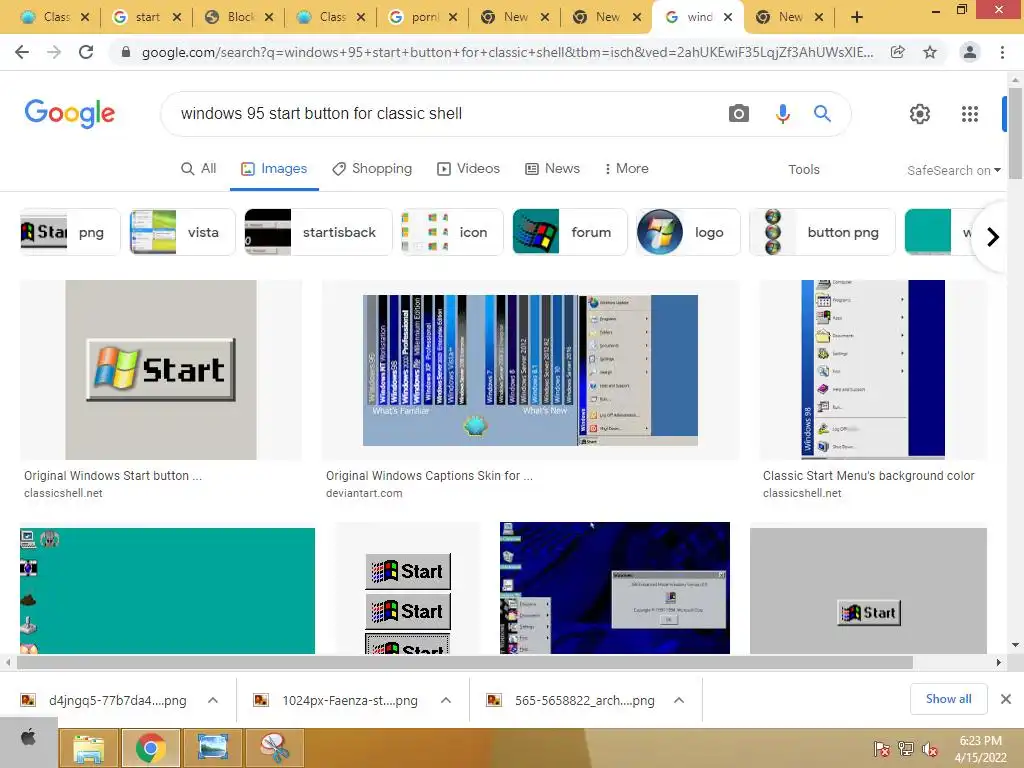Screen dimensions: 1024x768
Task: Open a new browser tab
Action: [857, 18]
